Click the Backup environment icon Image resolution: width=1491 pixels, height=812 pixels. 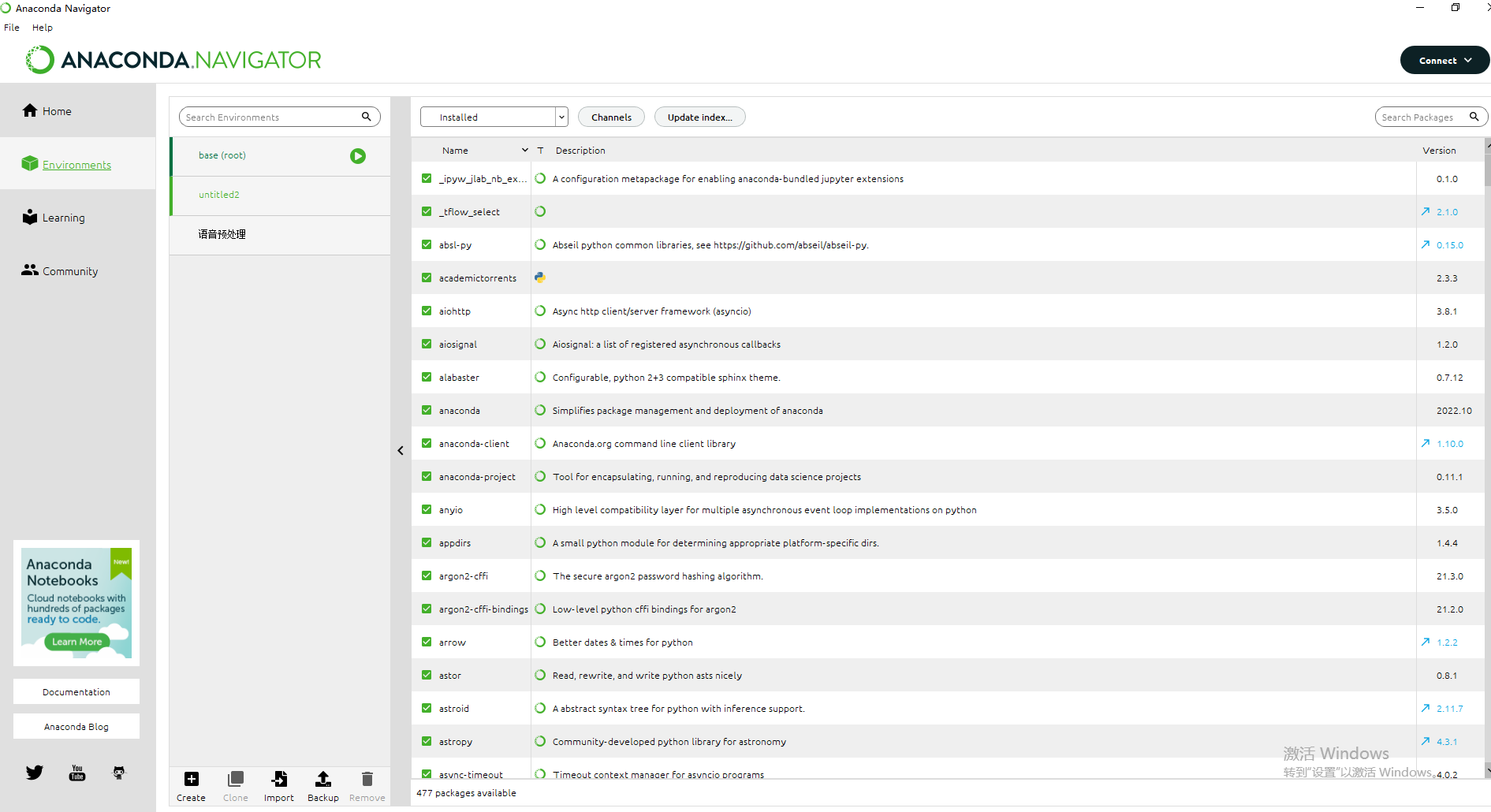tap(323, 779)
